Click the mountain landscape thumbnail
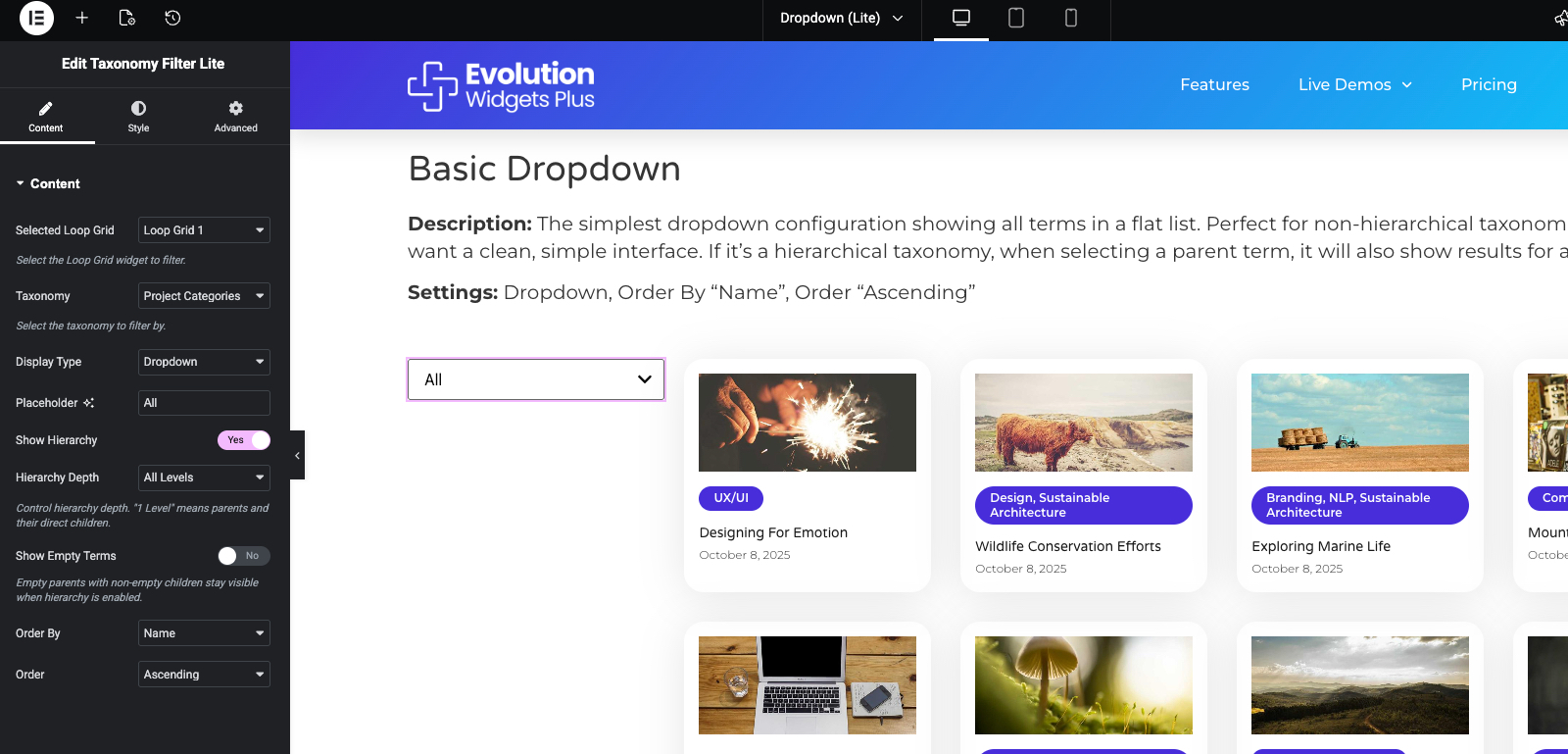 pyautogui.click(x=1360, y=685)
